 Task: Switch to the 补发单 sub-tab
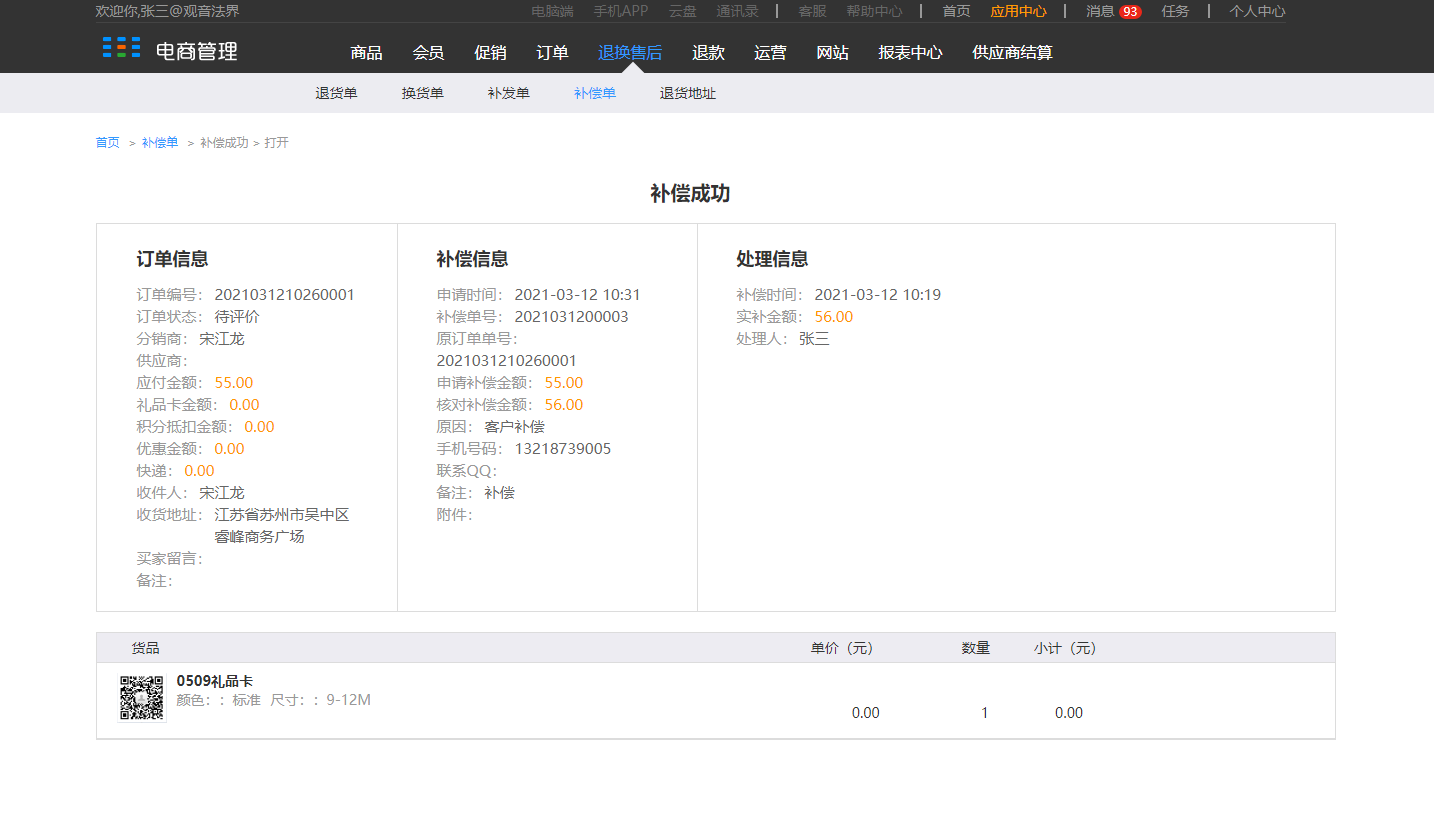(509, 93)
